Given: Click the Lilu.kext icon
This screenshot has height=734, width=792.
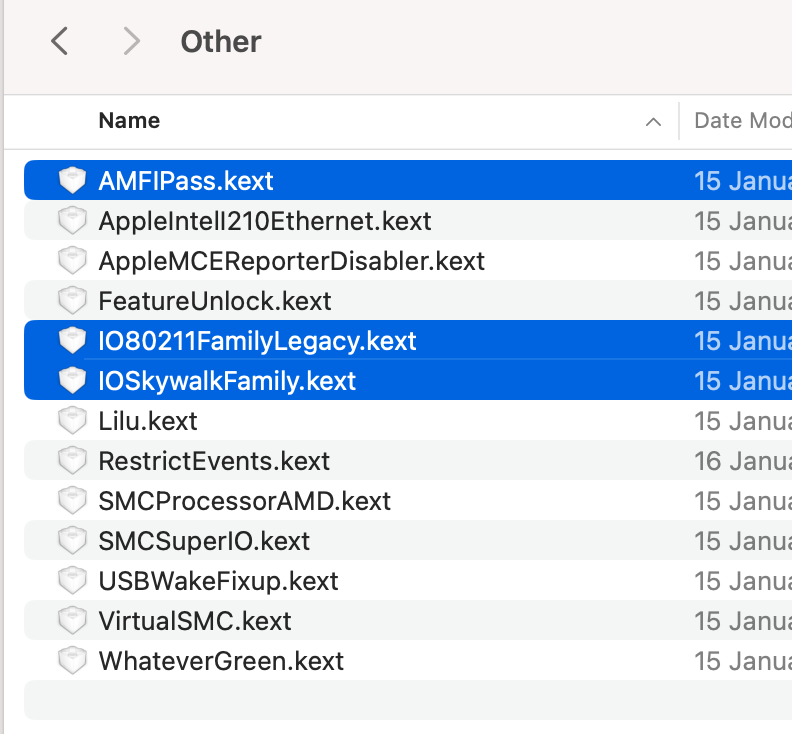Looking at the screenshot, I should click(72, 420).
